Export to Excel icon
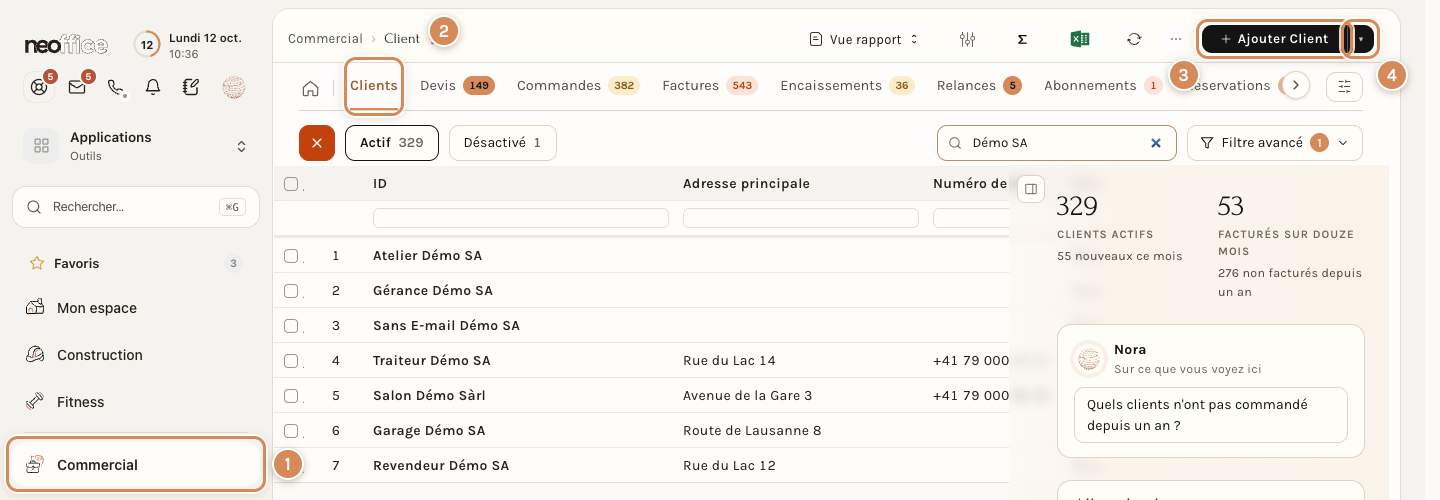 [x=1079, y=39]
